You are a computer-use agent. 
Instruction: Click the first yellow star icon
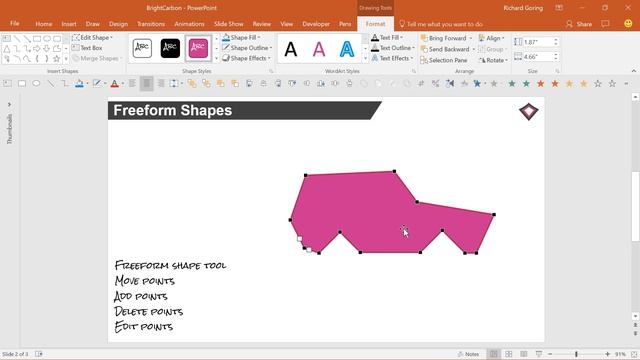pyautogui.click(x=569, y=84)
